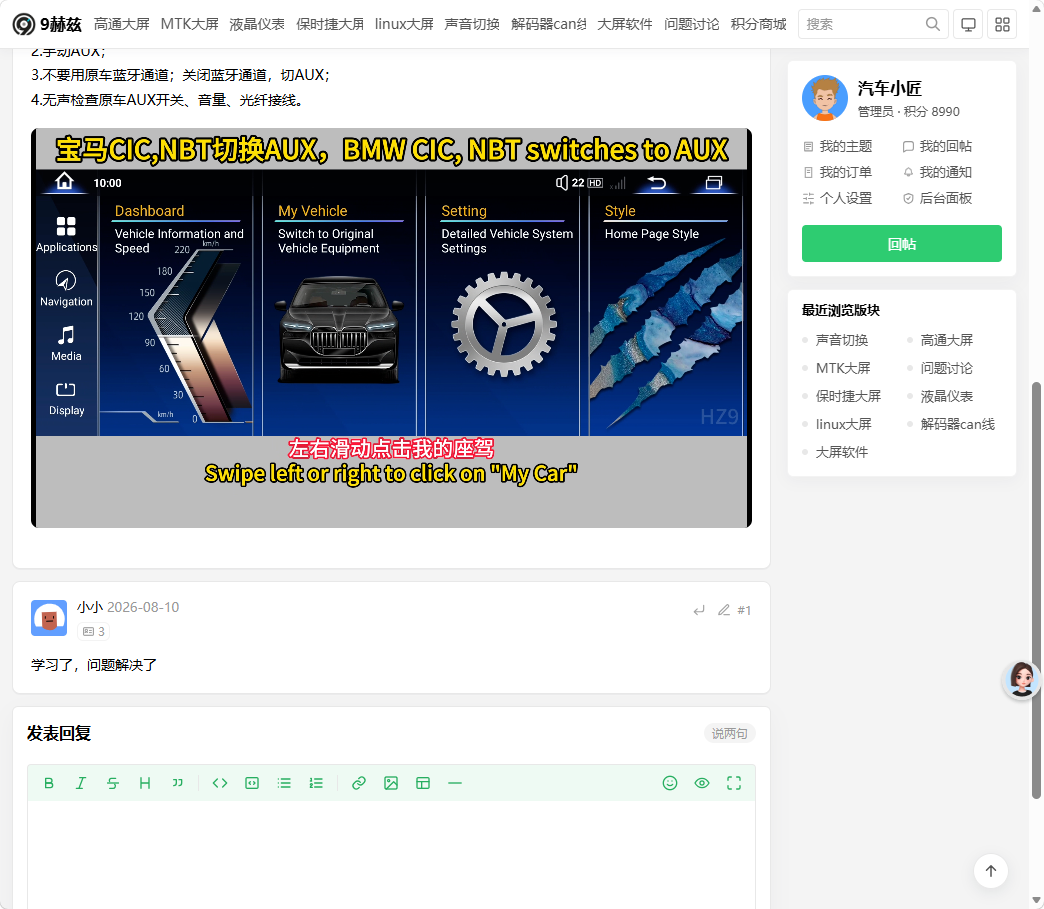
Task: Insert inline code in reply editor
Action: coord(220,783)
